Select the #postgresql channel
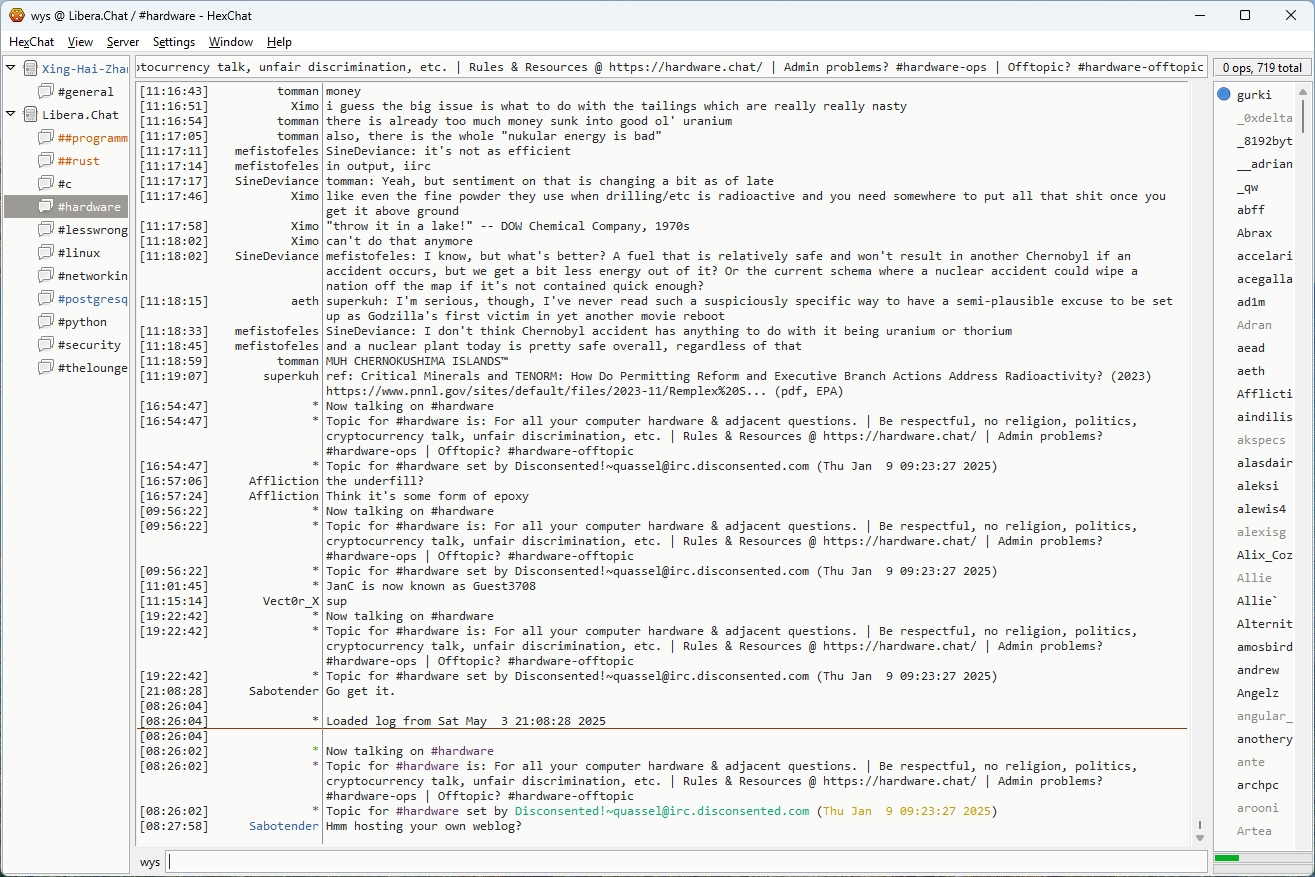 tap(92, 298)
